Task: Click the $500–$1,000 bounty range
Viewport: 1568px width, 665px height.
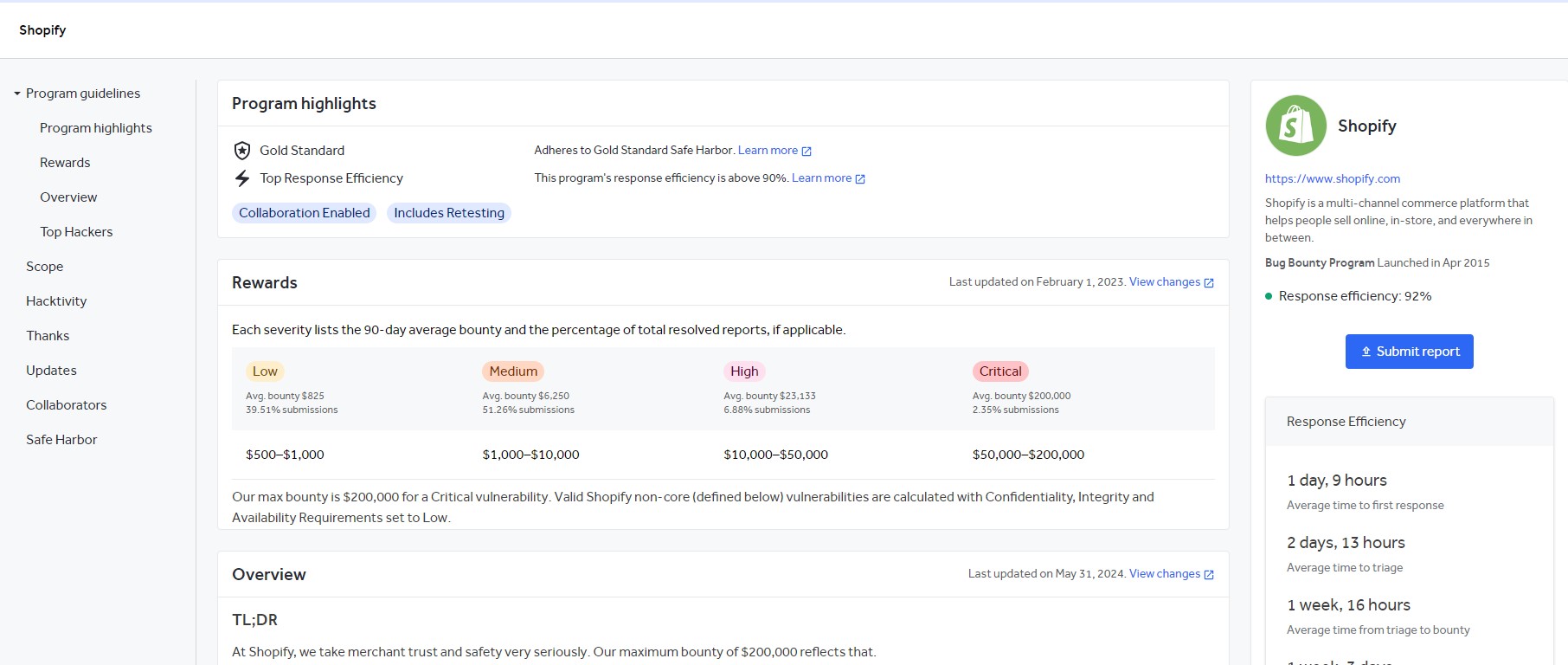Action: point(285,455)
